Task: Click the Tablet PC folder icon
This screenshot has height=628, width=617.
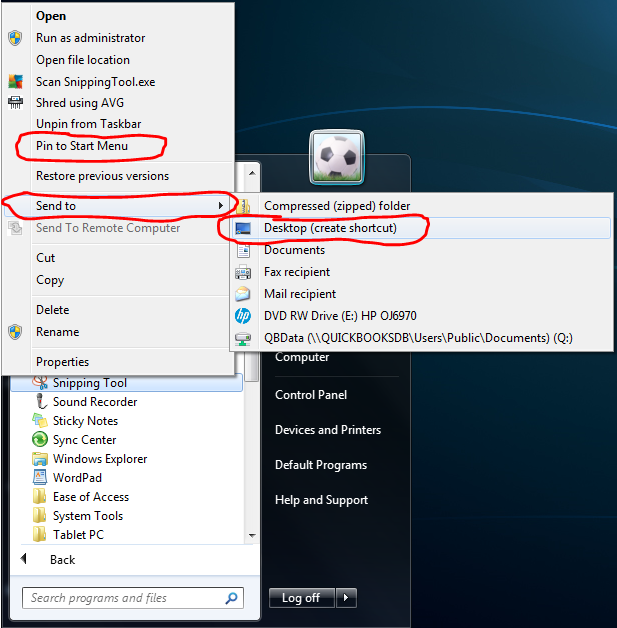Action: (40, 535)
